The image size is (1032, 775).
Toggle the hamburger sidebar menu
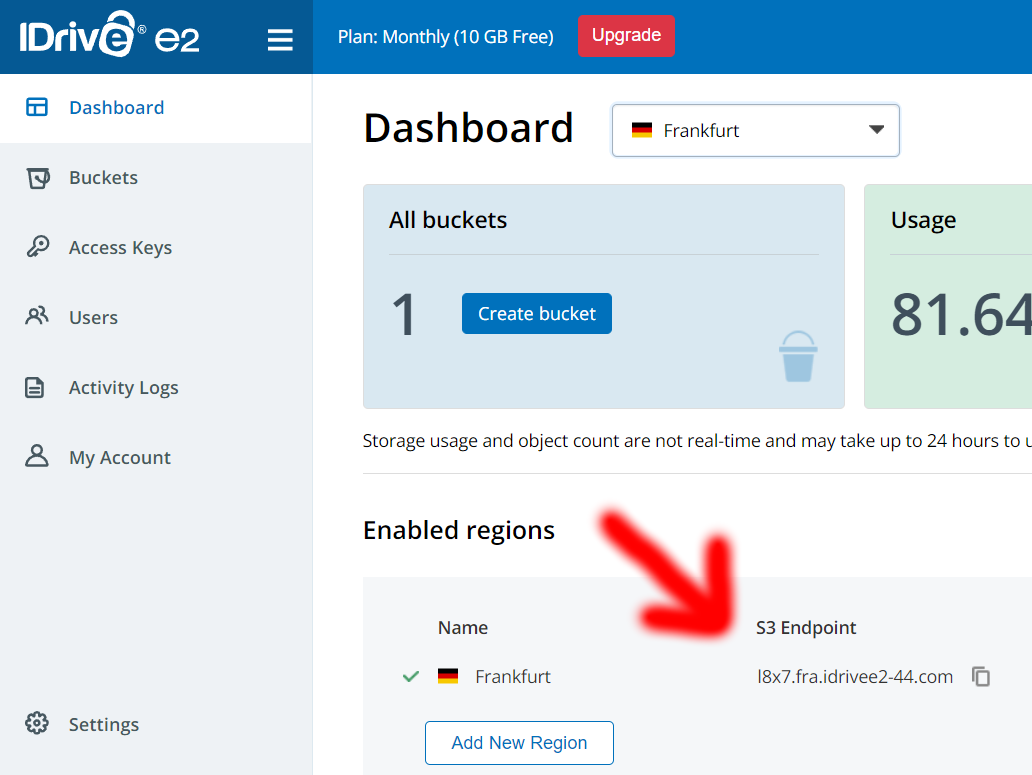pos(280,39)
